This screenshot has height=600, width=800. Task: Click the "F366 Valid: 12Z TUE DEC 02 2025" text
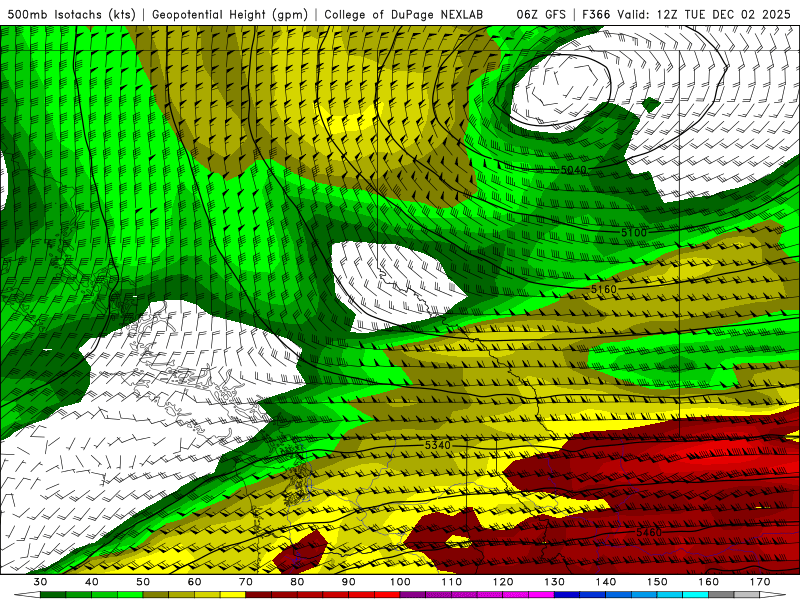tap(686, 14)
